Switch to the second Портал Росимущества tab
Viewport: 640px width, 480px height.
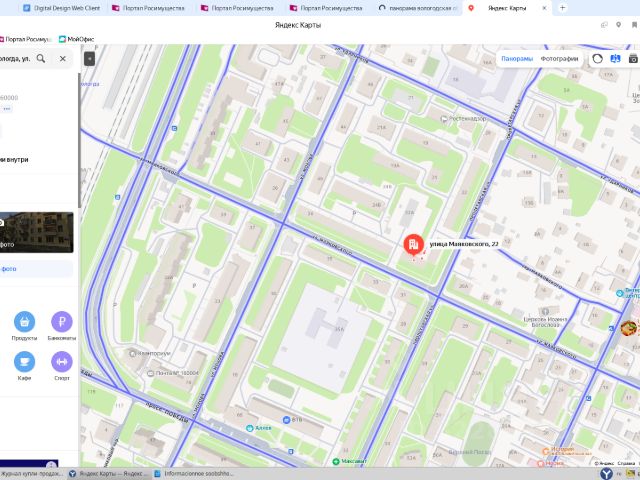coord(237,8)
